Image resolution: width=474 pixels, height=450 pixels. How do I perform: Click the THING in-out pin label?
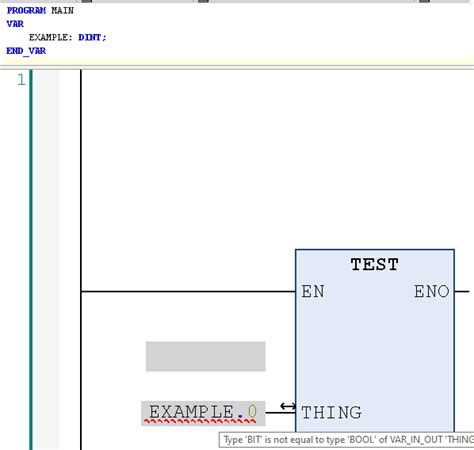click(x=331, y=413)
